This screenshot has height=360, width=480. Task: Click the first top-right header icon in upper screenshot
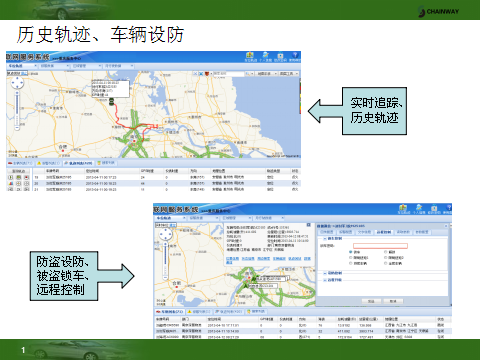pos(250,55)
